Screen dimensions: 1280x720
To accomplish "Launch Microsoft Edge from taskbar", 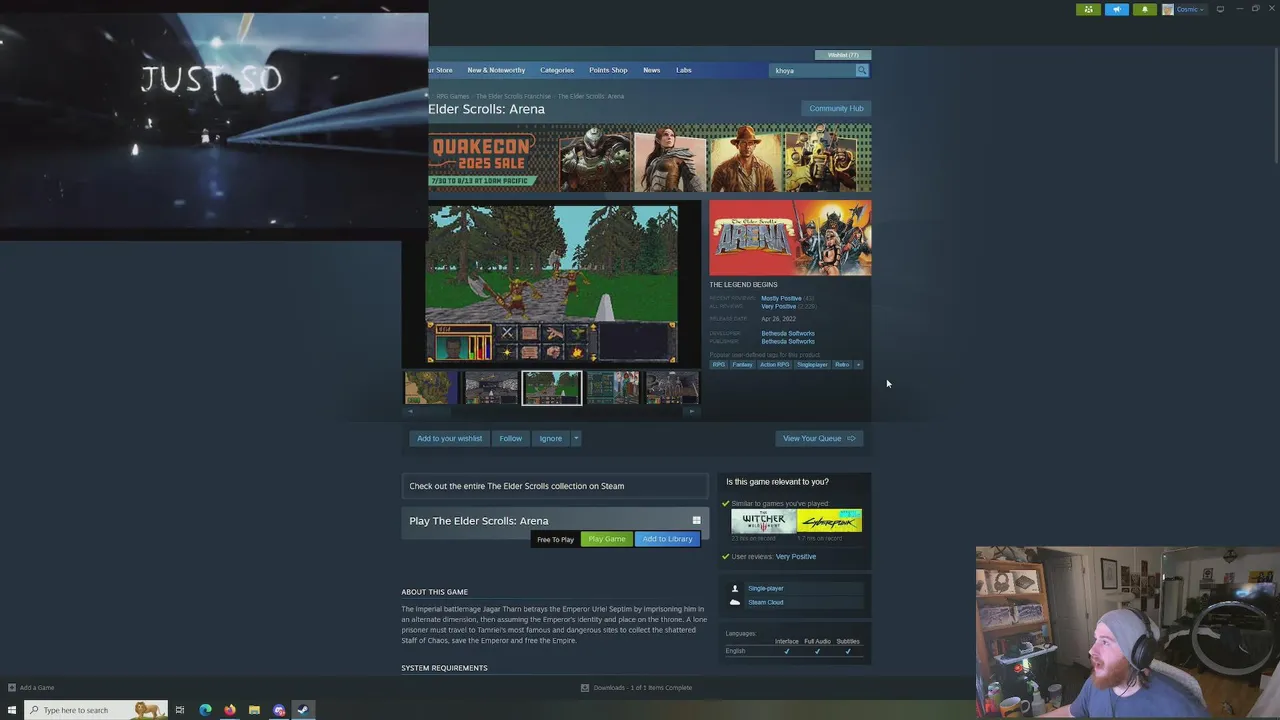I will [x=205, y=710].
